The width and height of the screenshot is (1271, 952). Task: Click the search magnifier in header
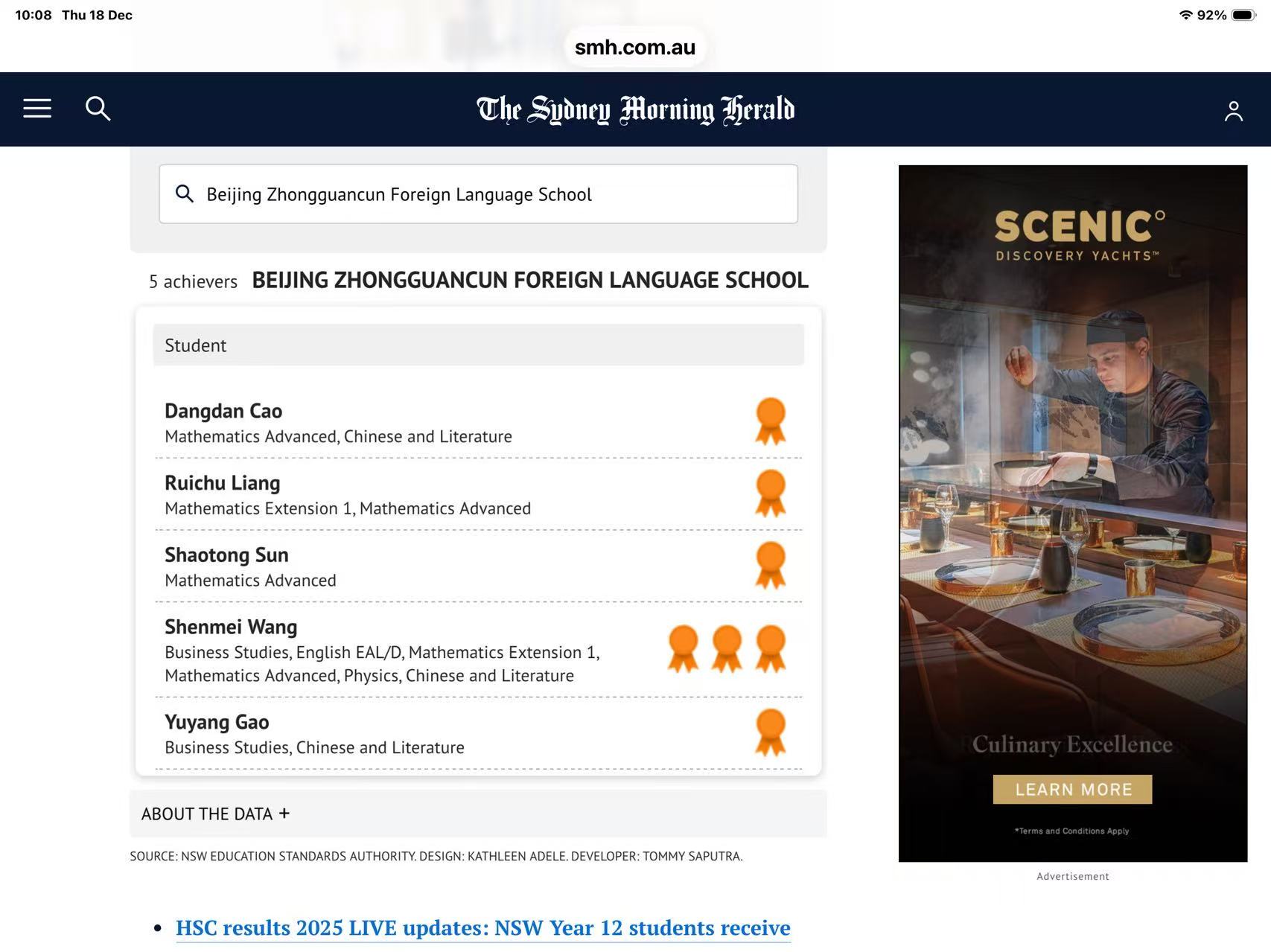click(x=98, y=109)
